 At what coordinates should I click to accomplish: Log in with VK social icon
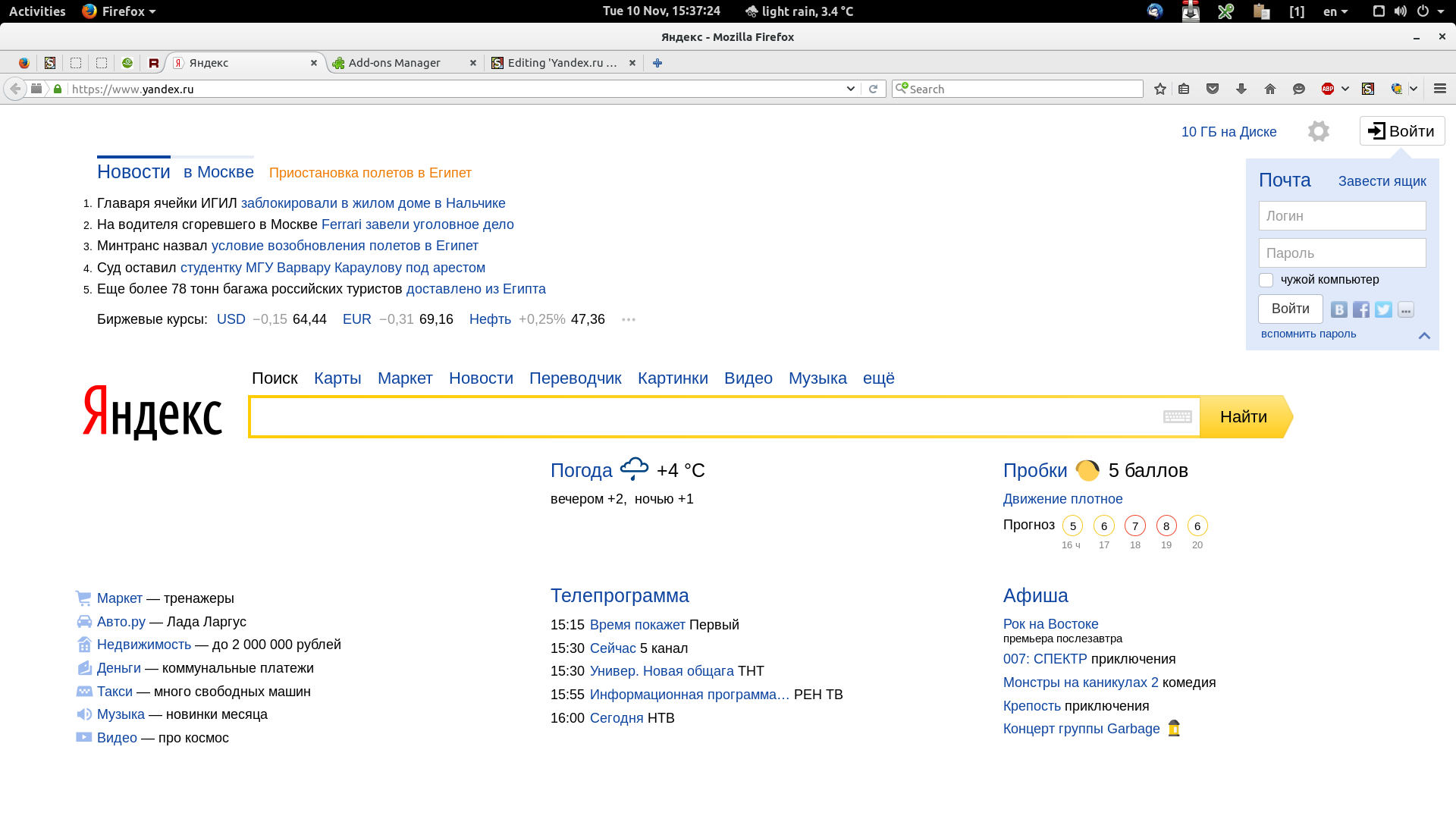coord(1339,309)
